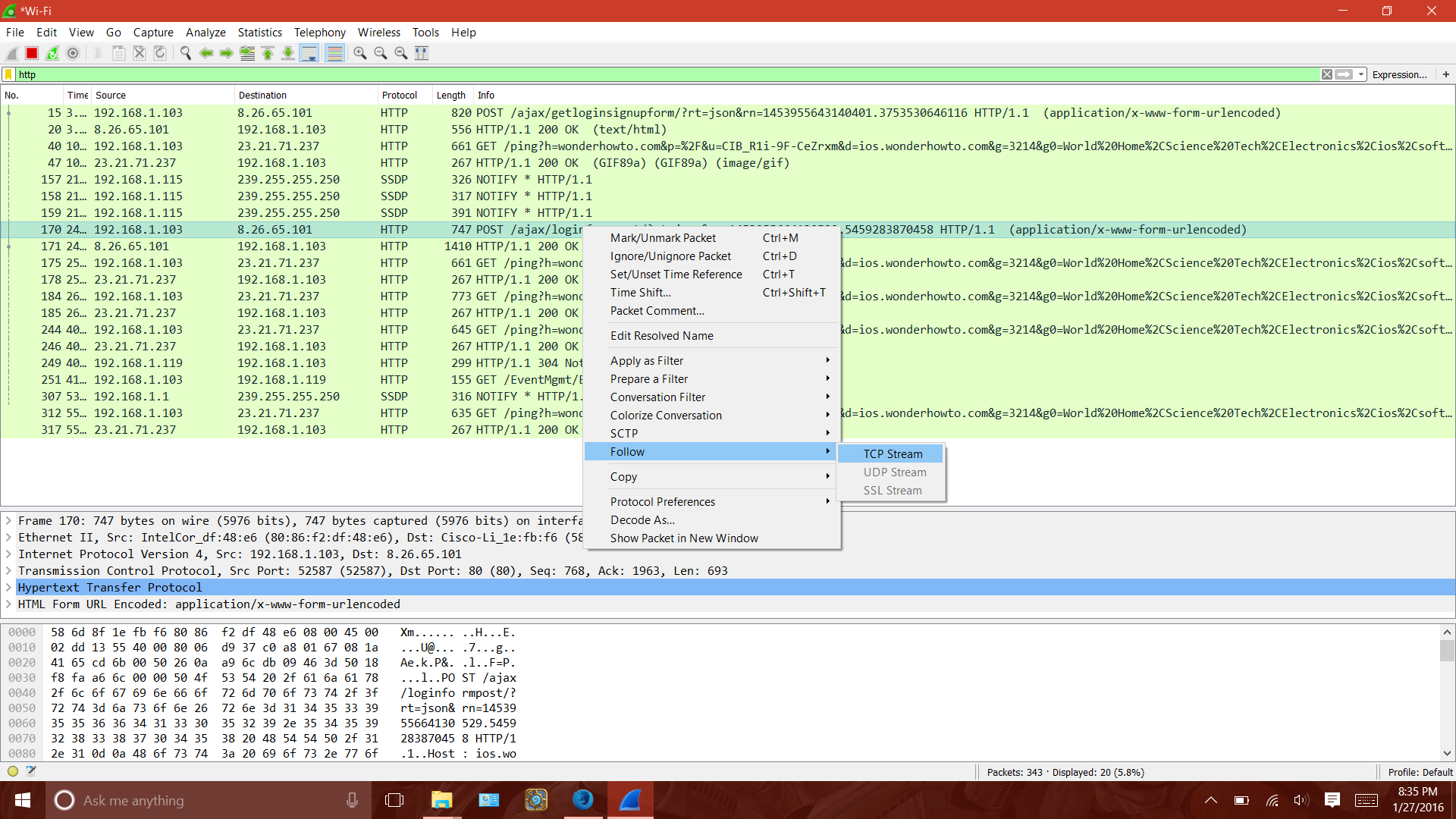Start a new live capture
This screenshot has width=1456, height=819.
tap(11, 53)
